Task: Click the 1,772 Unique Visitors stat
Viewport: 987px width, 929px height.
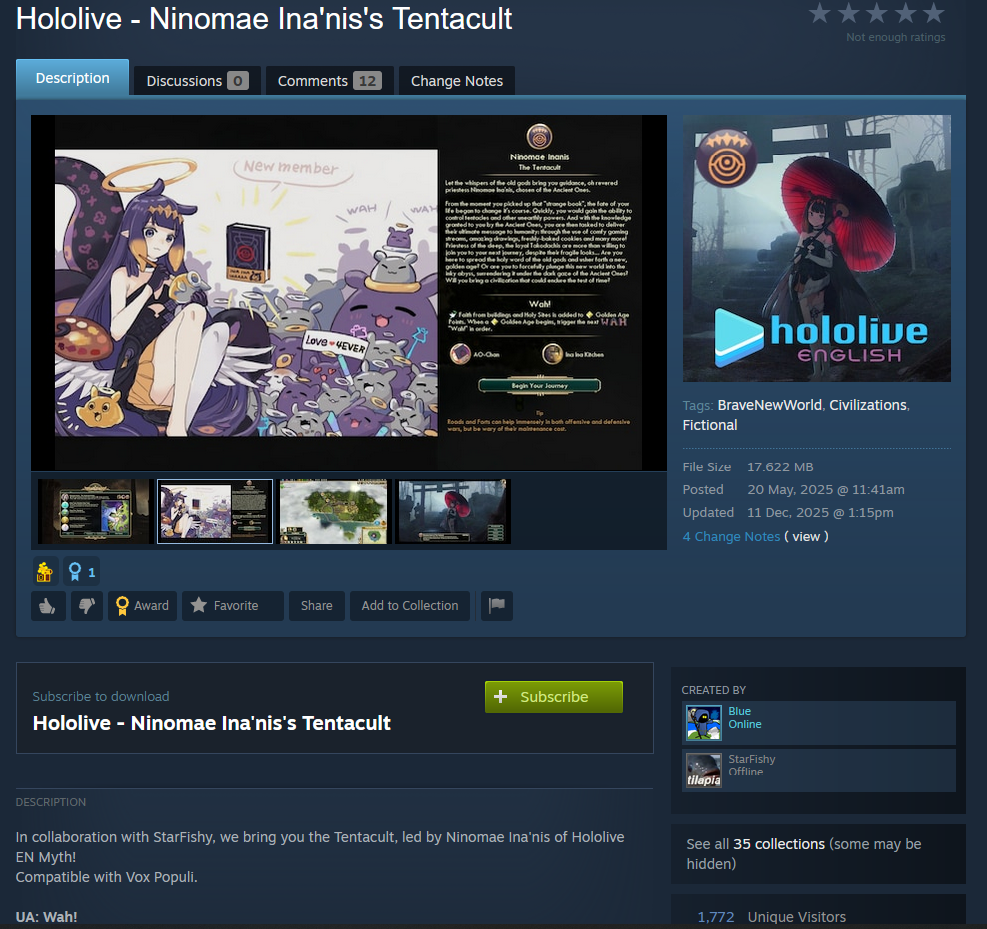Action: pyautogui.click(x=771, y=917)
